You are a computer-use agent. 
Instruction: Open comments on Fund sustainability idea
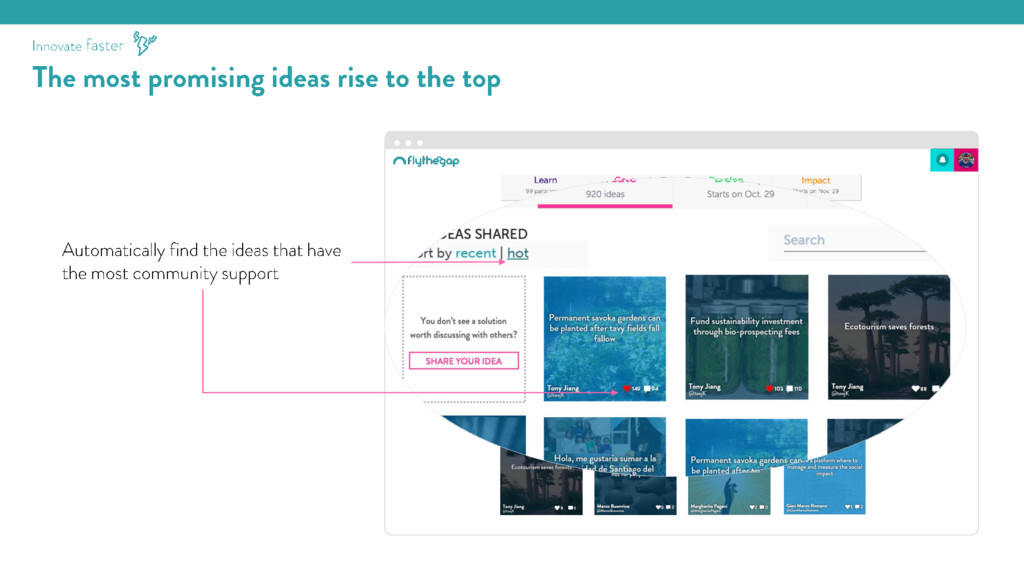[790, 389]
